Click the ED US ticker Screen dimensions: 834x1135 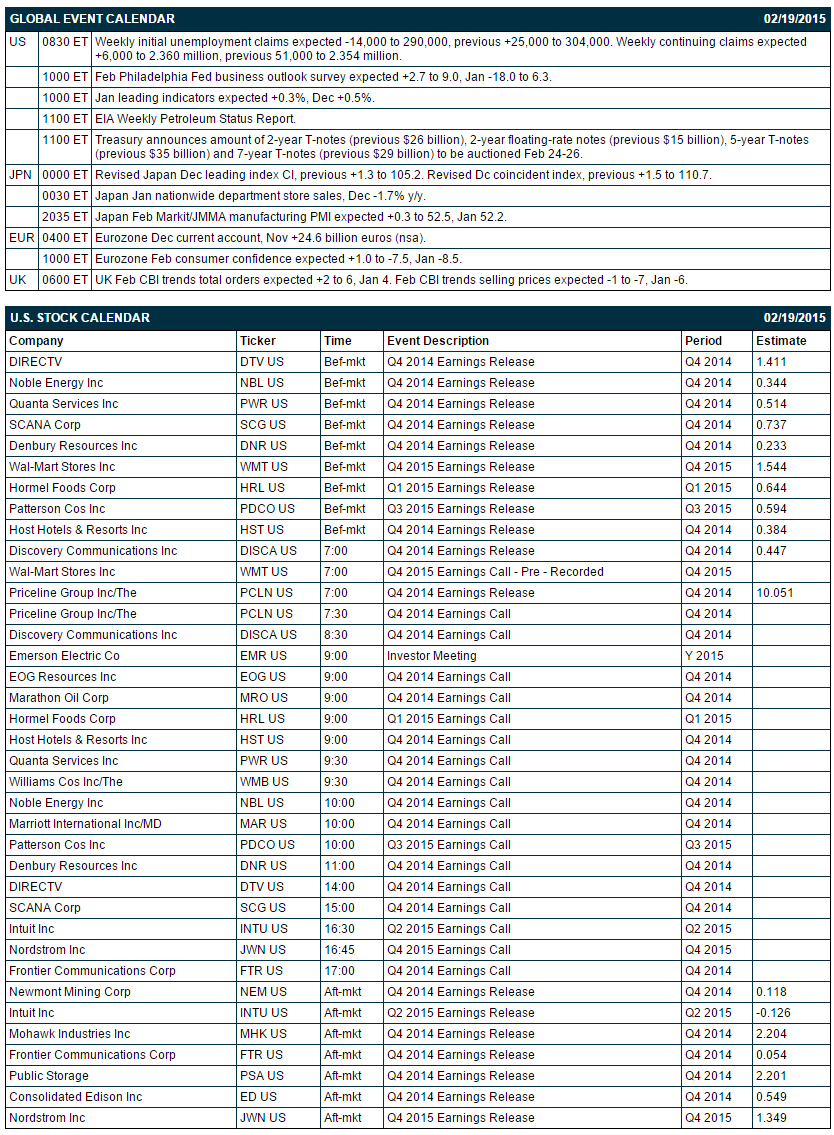click(x=258, y=1097)
